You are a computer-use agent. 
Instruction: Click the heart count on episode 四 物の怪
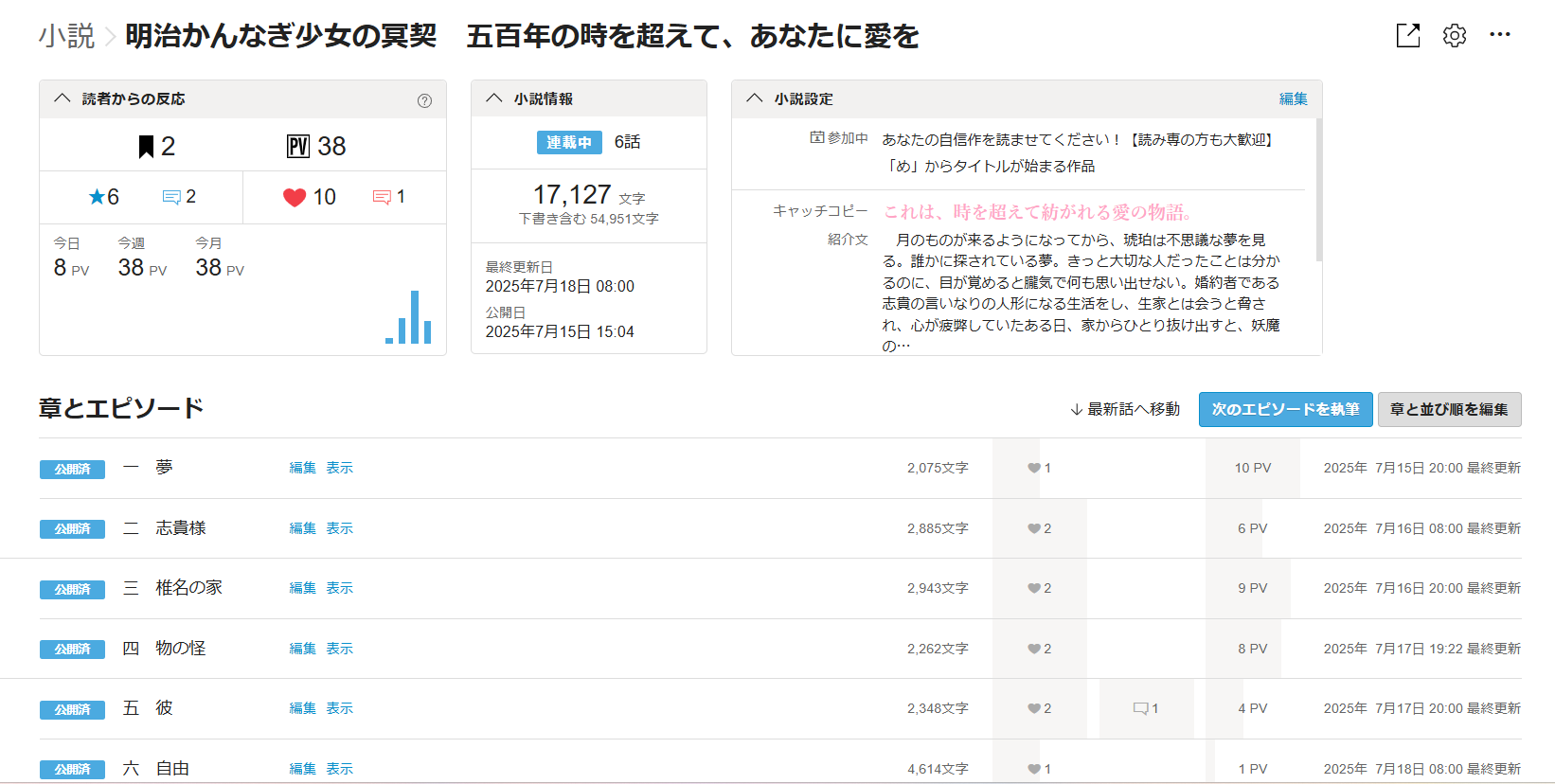[x=1040, y=649]
